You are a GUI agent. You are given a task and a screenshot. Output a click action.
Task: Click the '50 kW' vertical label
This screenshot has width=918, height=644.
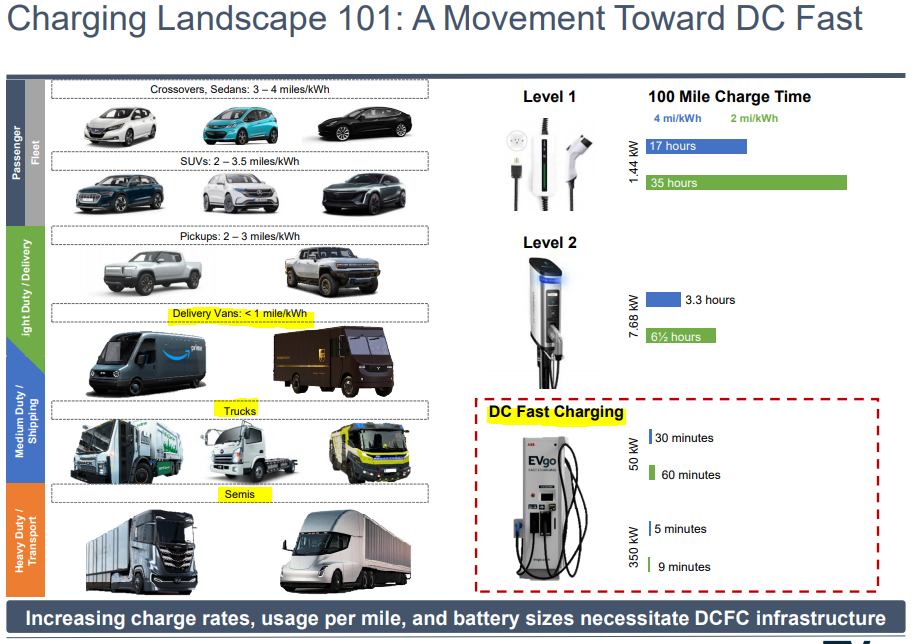[633, 454]
